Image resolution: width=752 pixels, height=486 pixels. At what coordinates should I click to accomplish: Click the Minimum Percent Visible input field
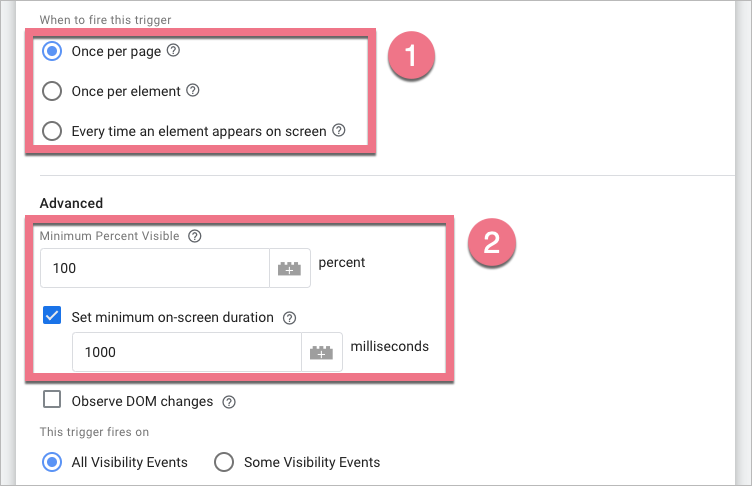(x=155, y=268)
